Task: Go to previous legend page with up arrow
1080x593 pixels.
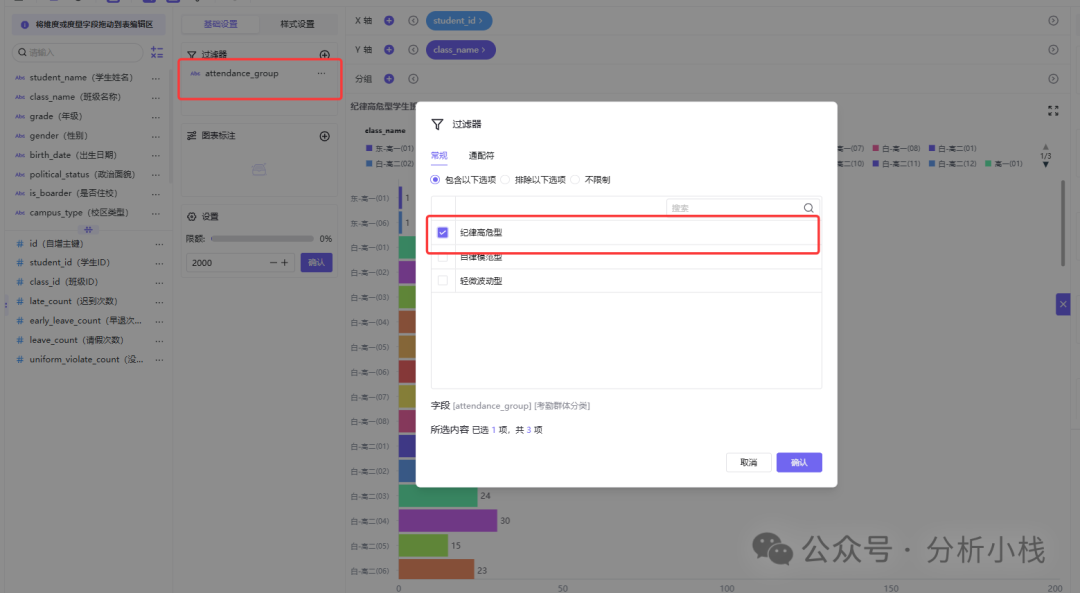Action: tap(1046, 147)
